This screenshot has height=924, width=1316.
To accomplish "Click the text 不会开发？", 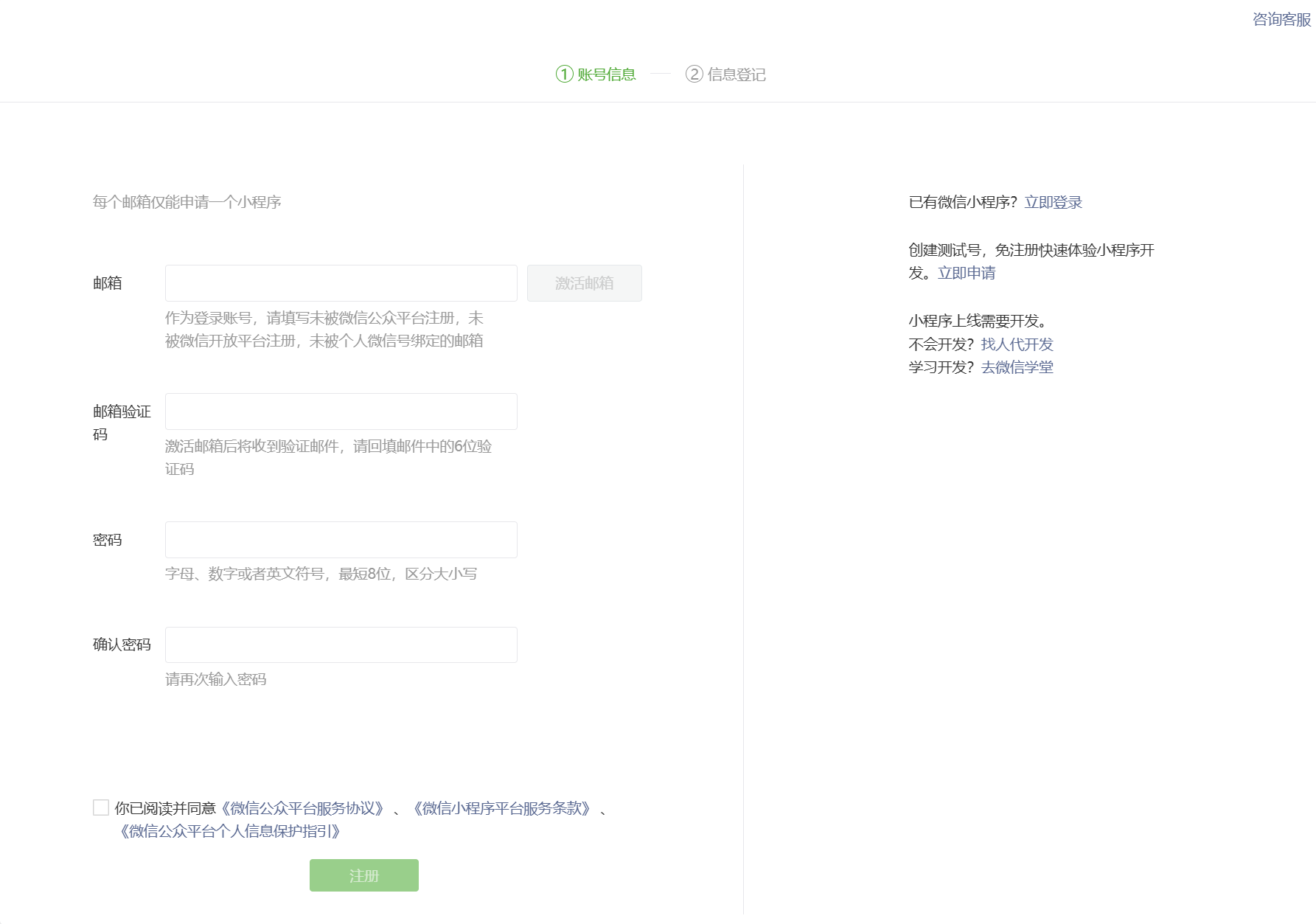I will [x=941, y=344].
